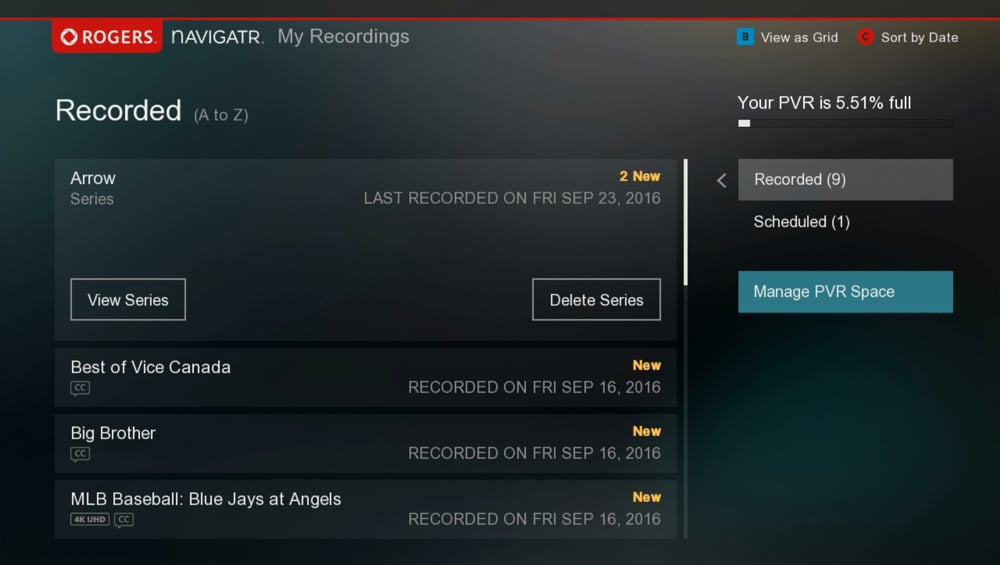Click the Arrow series title
Screen dimensions: 1000x565
(x=93, y=178)
